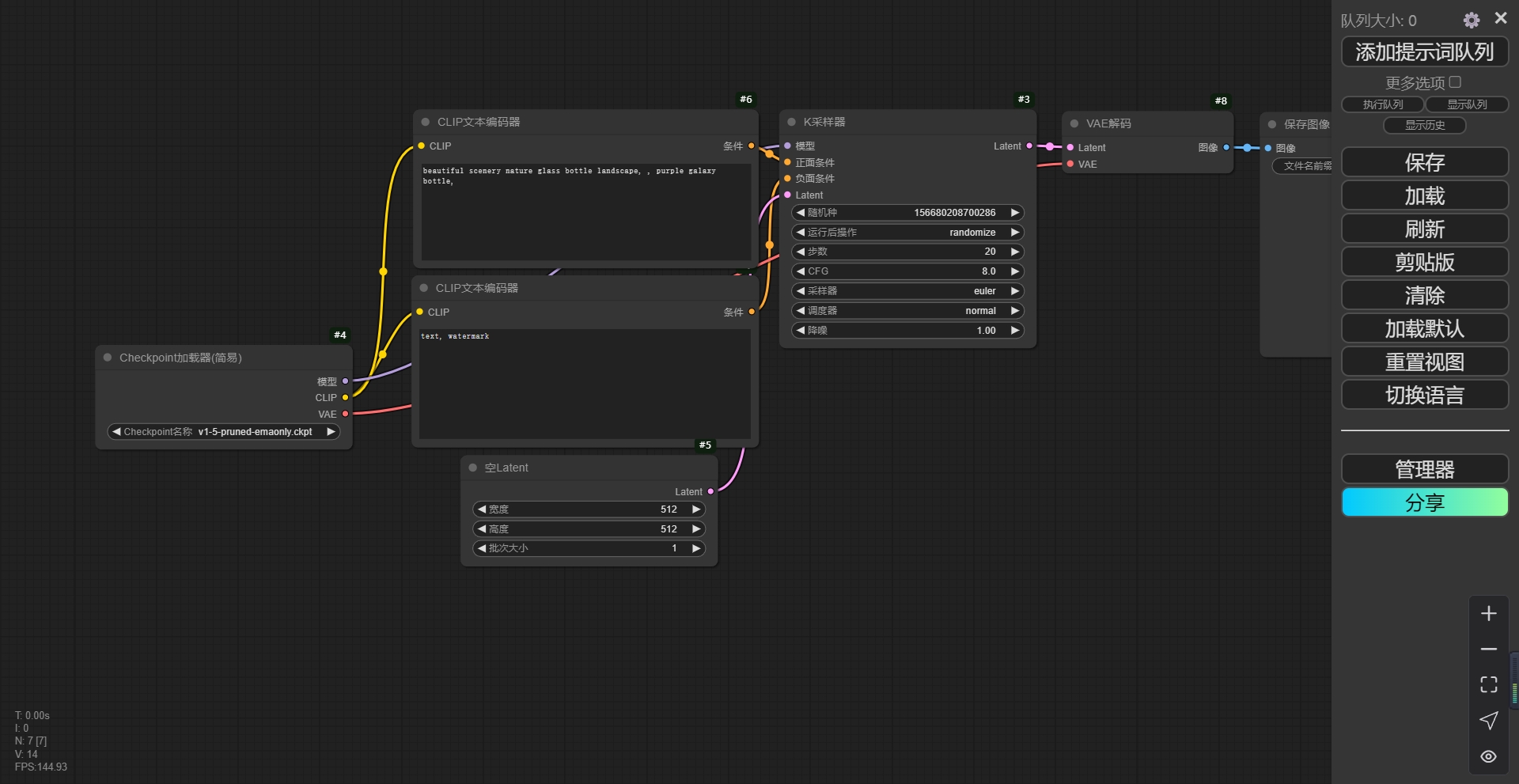Open the Checkpoint名称 model selector
The image size is (1519, 784).
pyautogui.click(x=223, y=432)
